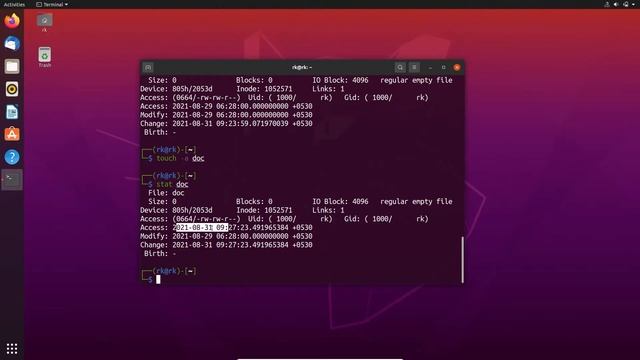Image resolution: width=640 pixels, height=360 pixels.
Task: Open terminal search
Action: point(400,67)
